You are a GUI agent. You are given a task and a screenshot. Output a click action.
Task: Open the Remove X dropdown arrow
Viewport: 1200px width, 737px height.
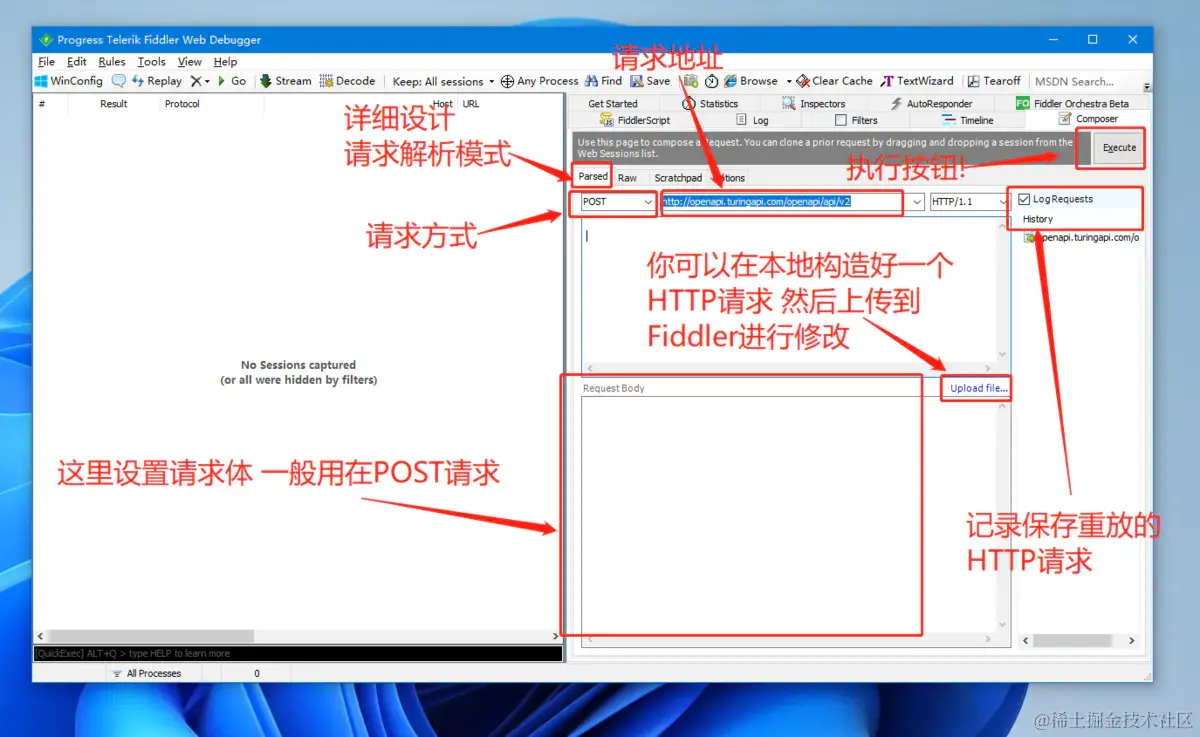click(207, 81)
